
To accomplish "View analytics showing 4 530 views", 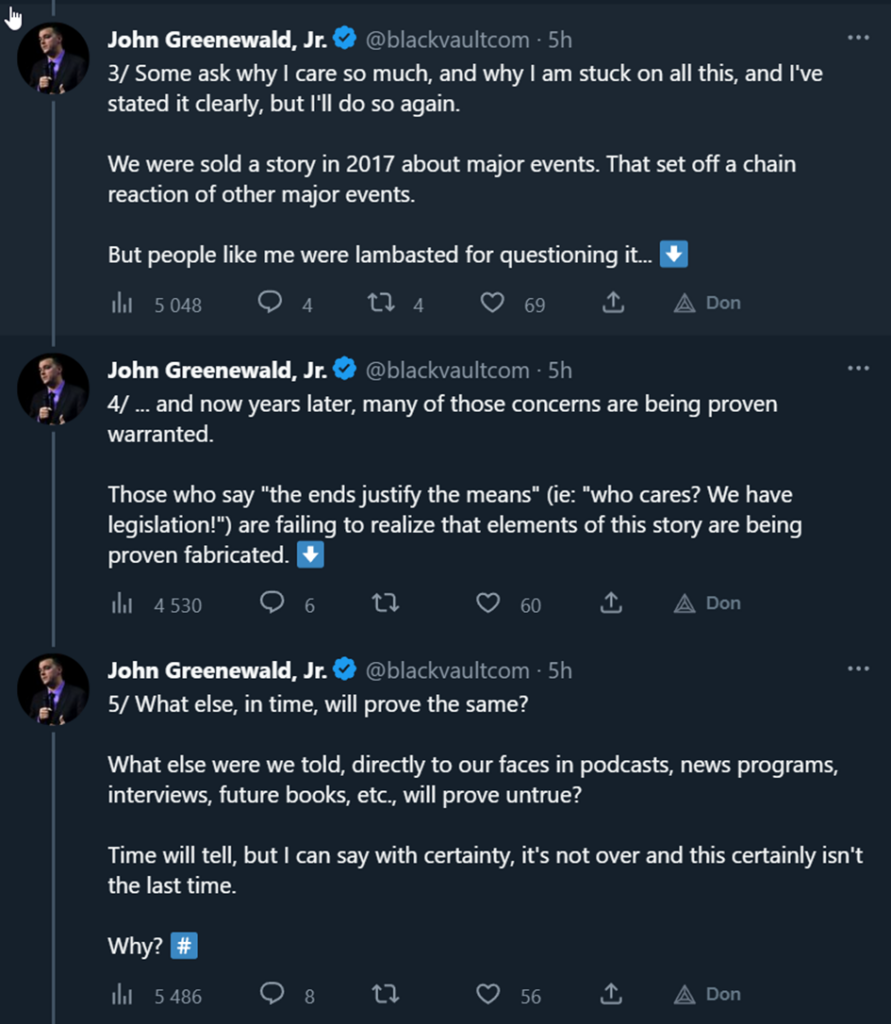I will (x=156, y=604).
